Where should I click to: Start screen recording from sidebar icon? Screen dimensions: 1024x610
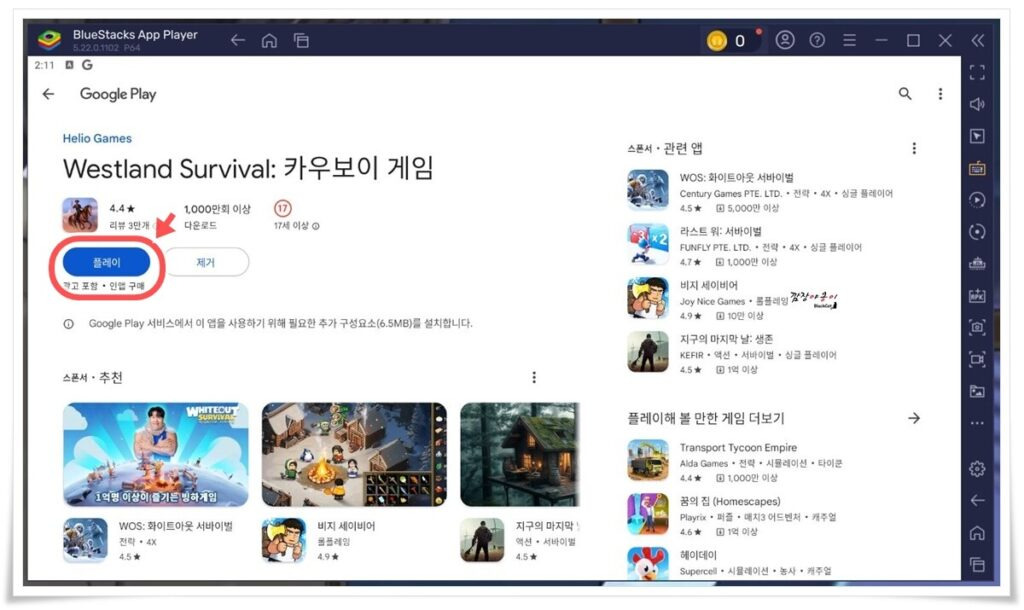coord(977,359)
